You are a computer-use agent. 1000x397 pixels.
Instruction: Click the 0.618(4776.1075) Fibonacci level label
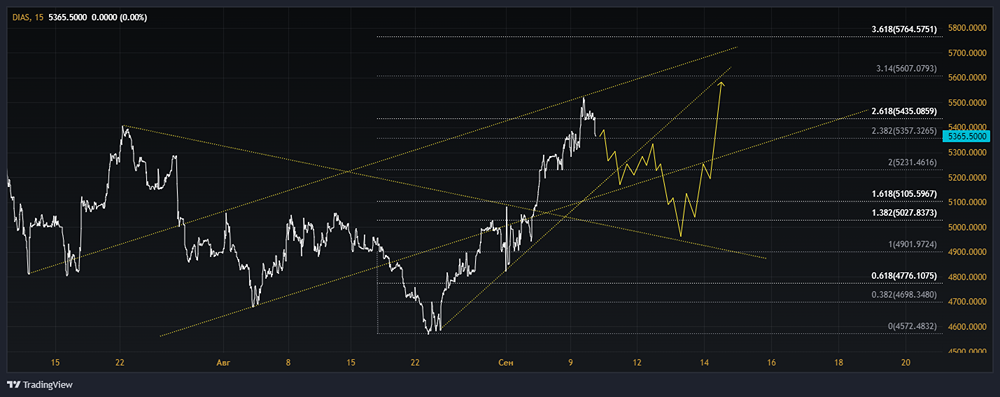pos(904,276)
